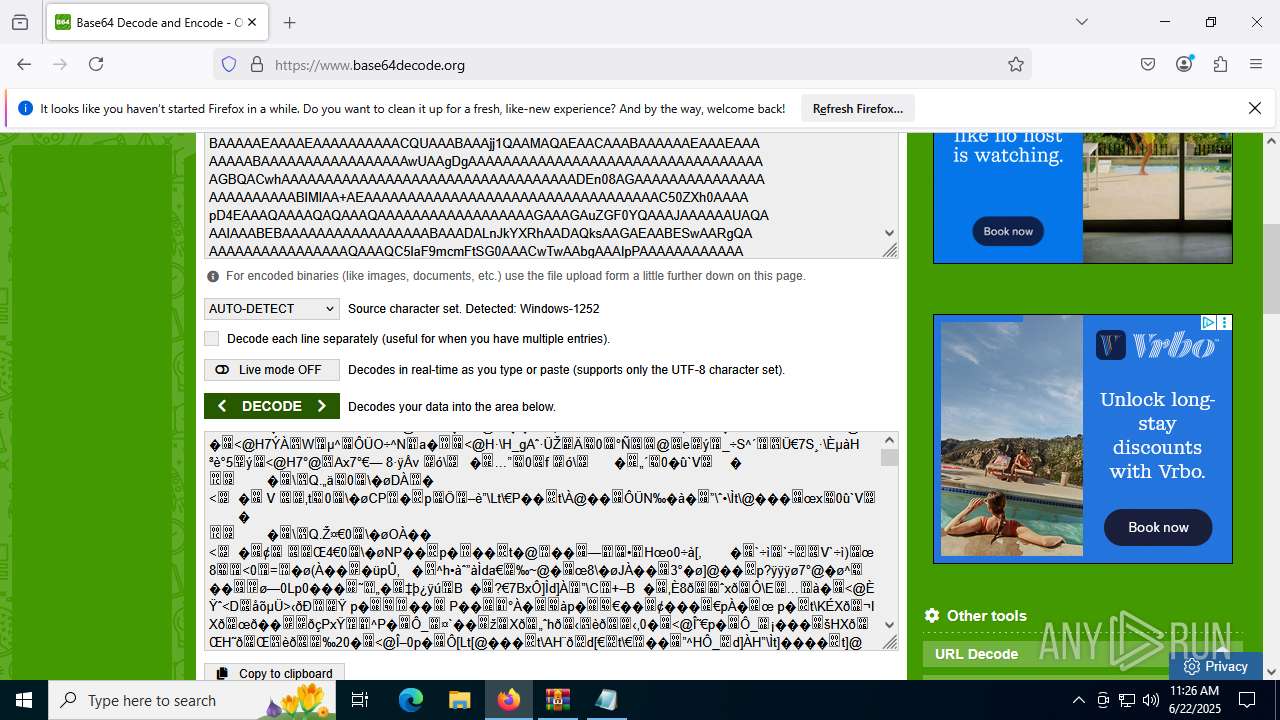The height and width of the screenshot is (720, 1280).
Task: Switch to Firefox on the taskbar
Action: 509,700
